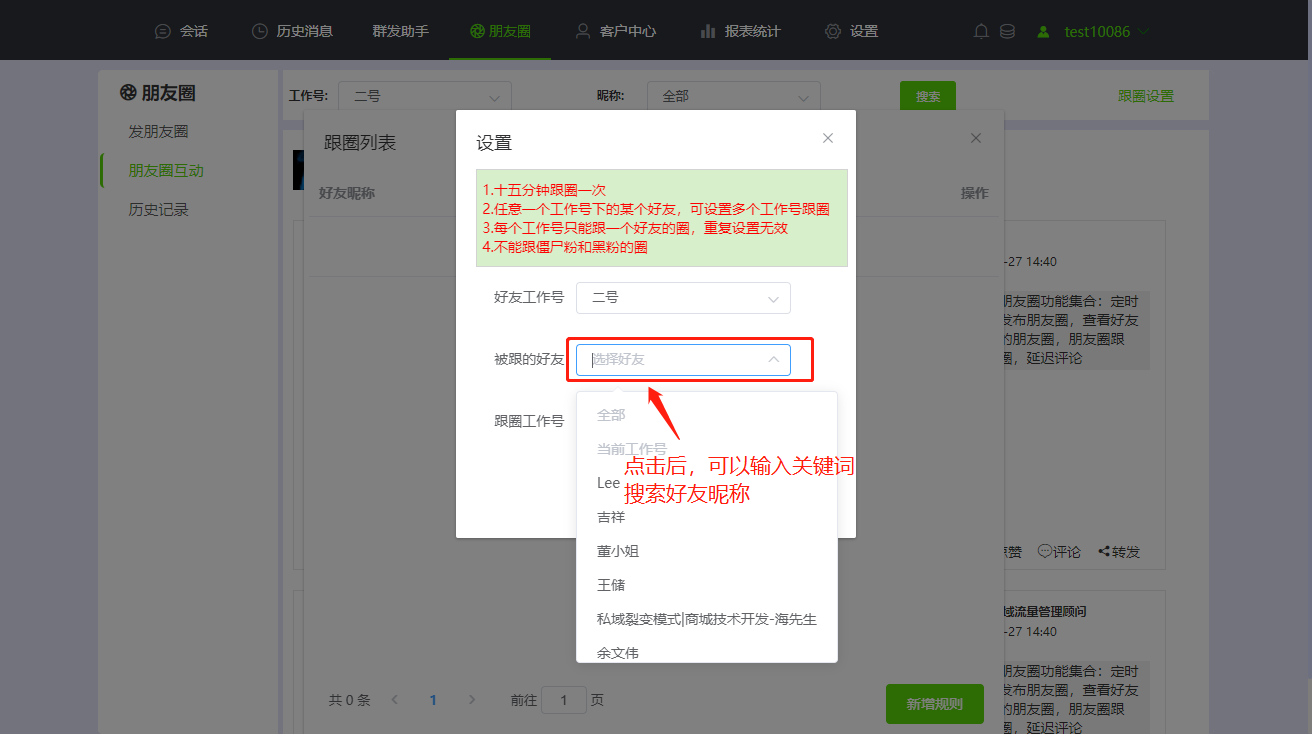Image resolution: width=1312 pixels, height=734 pixels.
Task: Click the 评论 comment icon
Action: [x=1044, y=551]
